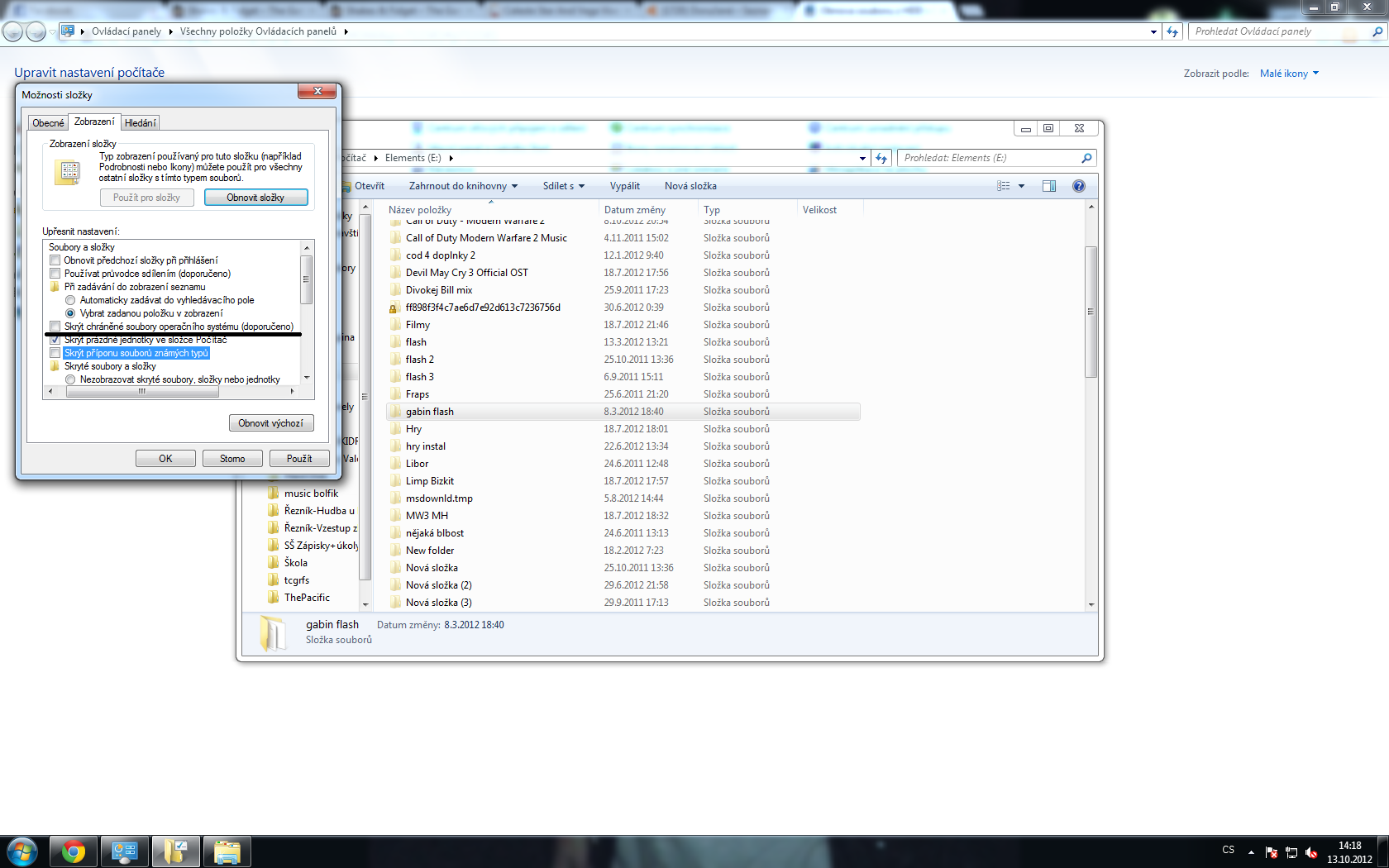Open the Control Panel taskbar icon
The width and height of the screenshot is (1389, 868).
pyautogui.click(x=125, y=851)
